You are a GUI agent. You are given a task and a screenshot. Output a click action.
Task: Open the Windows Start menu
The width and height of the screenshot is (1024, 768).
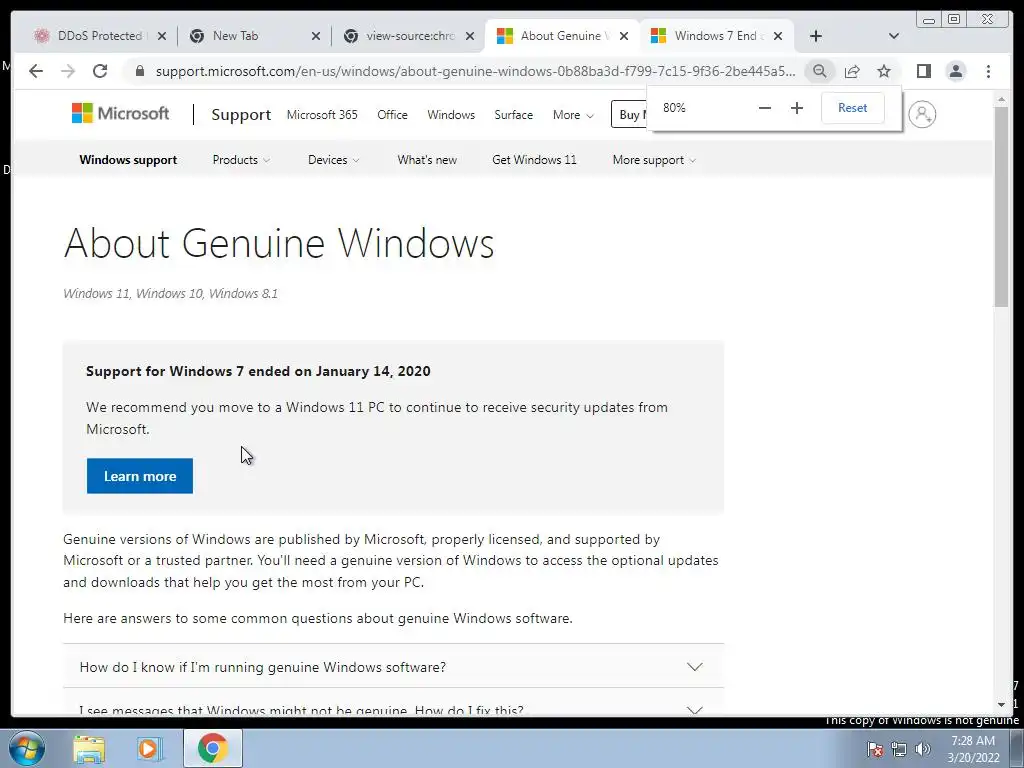[27, 748]
